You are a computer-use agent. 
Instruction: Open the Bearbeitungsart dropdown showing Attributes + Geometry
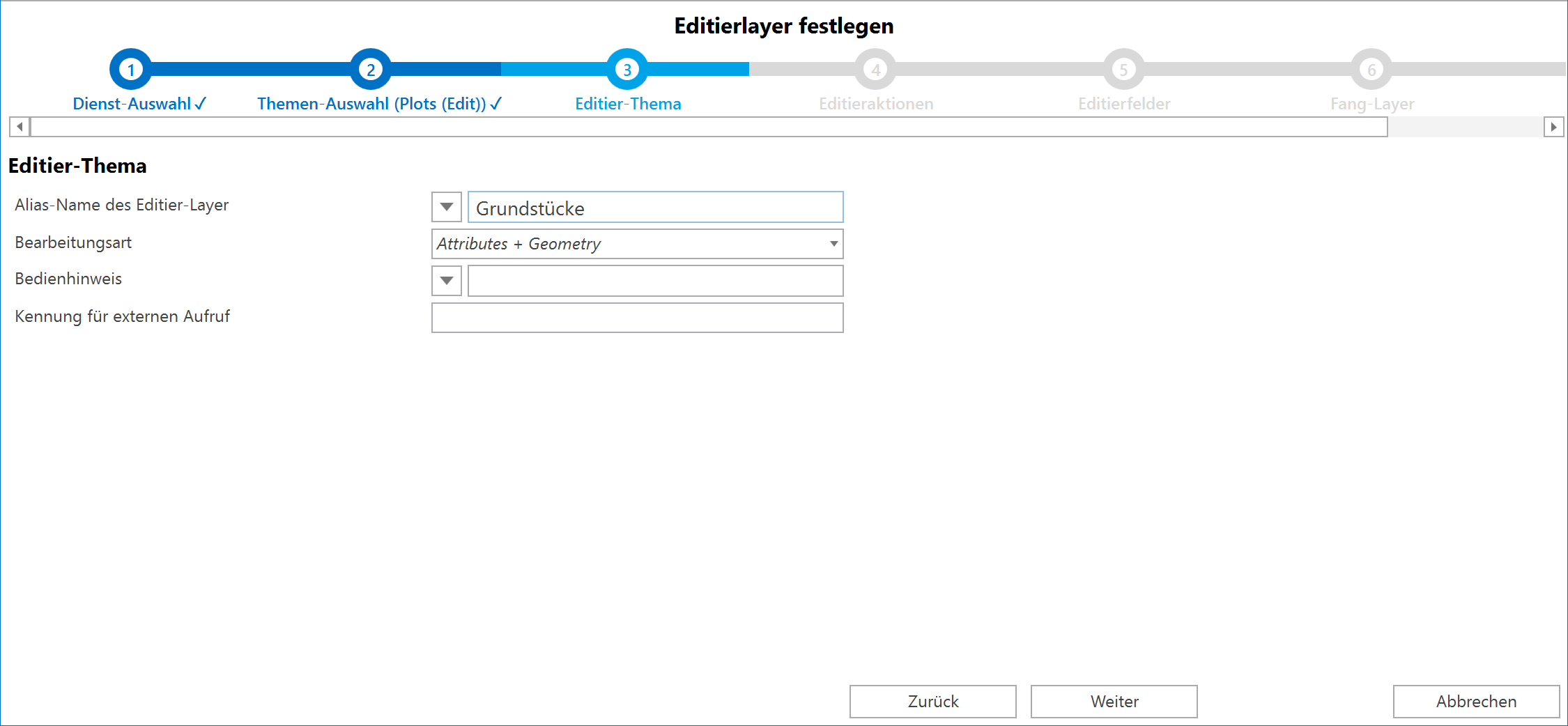click(x=833, y=244)
